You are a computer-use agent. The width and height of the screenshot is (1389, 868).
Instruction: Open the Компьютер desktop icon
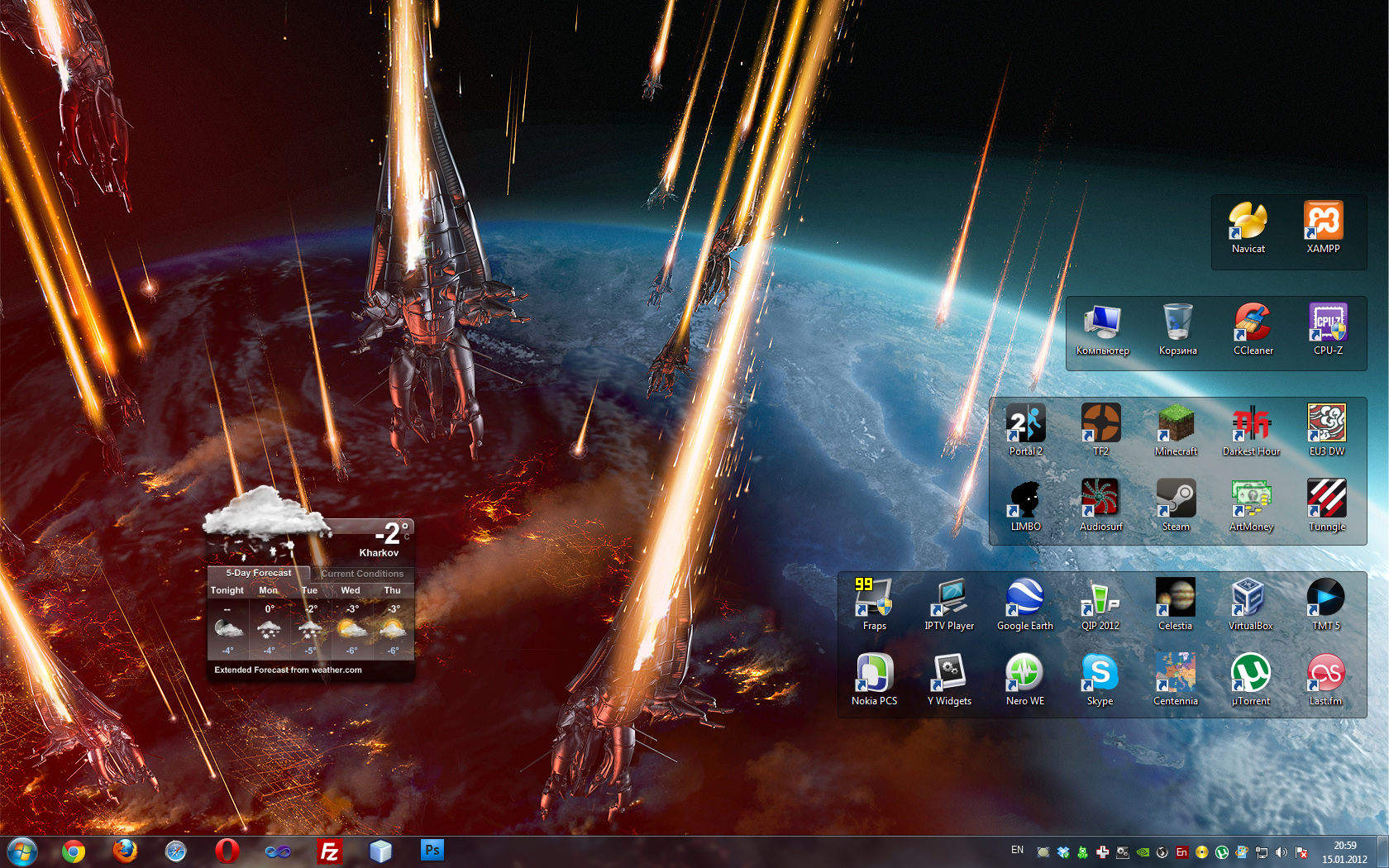(1102, 330)
